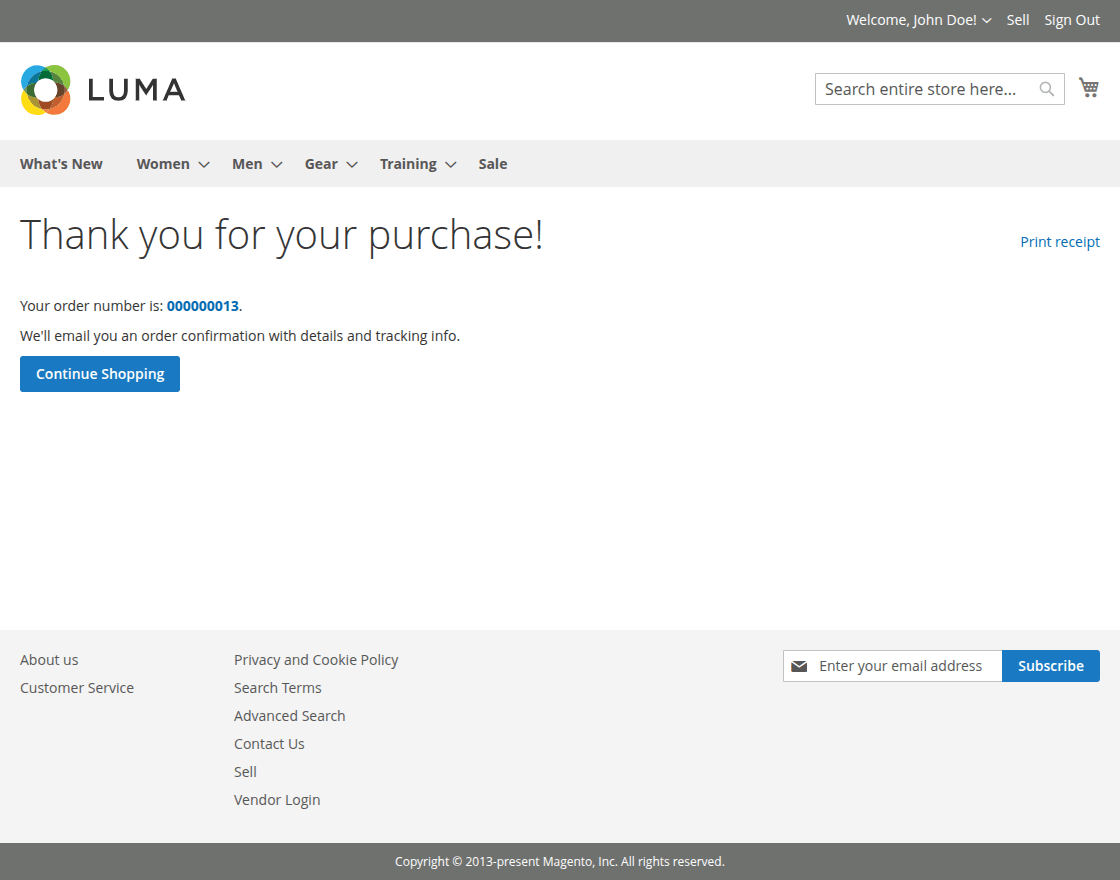Open the Privacy and Cookie Policy page
The width and height of the screenshot is (1120, 880).
pyautogui.click(x=316, y=659)
